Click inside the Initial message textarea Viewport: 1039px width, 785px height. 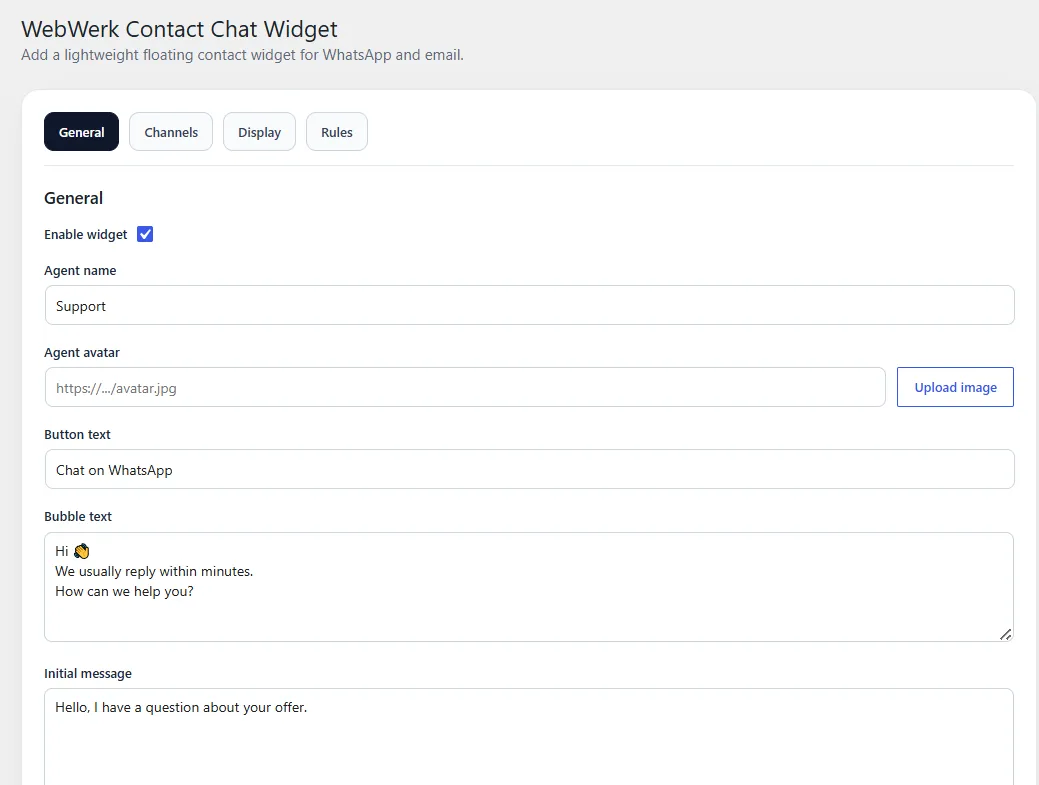tap(529, 737)
